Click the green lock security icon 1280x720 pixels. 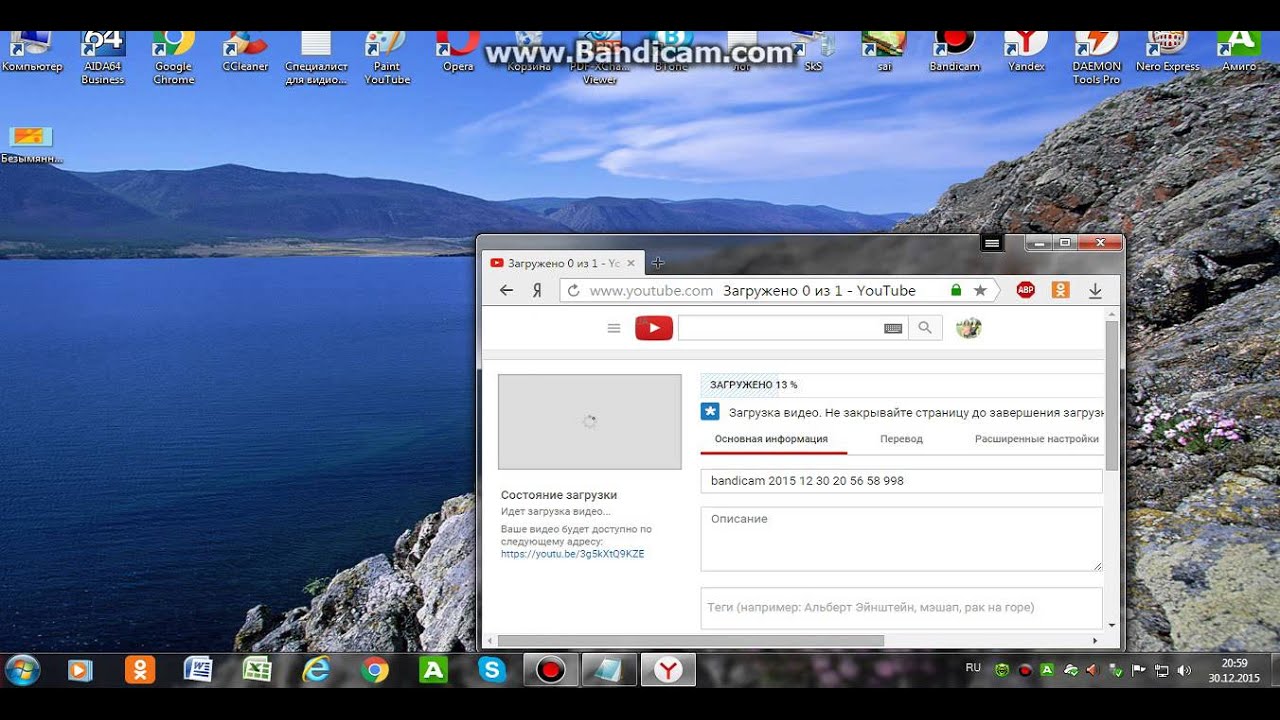[956, 290]
